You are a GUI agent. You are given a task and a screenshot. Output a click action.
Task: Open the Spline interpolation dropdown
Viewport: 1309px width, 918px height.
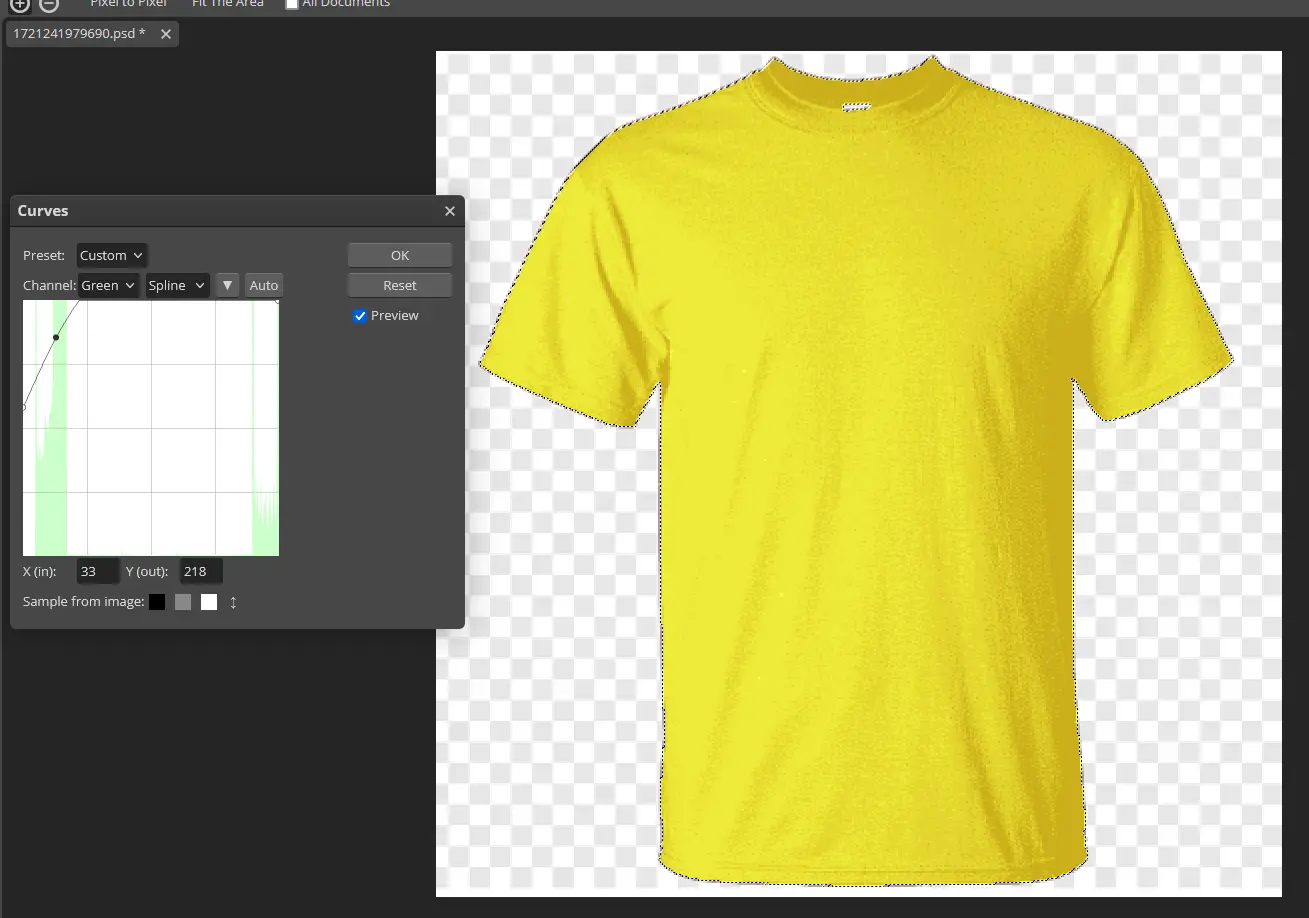[x=178, y=286]
